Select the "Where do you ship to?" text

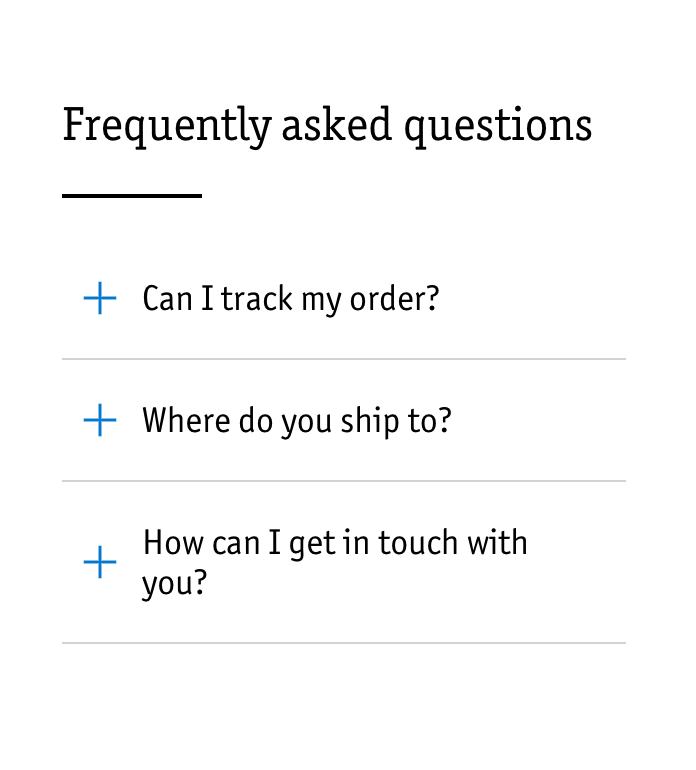coord(296,420)
